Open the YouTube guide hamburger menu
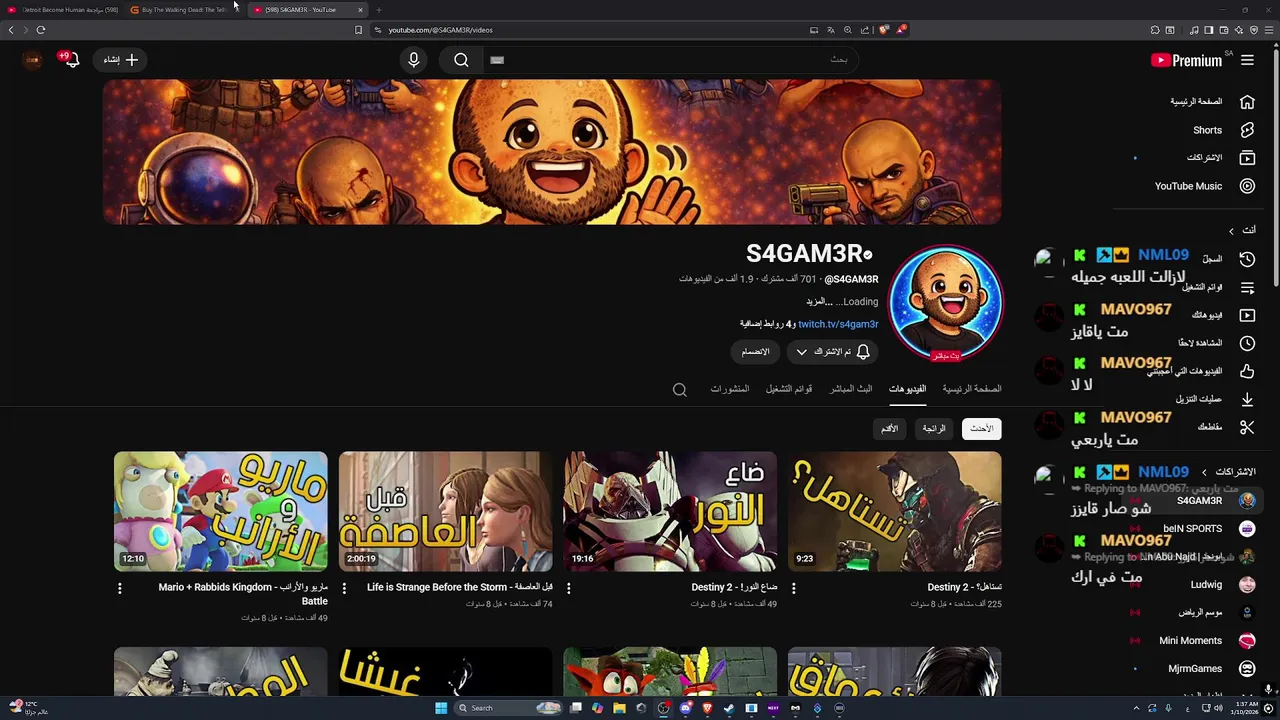This screenshot has height=720, width=1280. click(1247, 60)
